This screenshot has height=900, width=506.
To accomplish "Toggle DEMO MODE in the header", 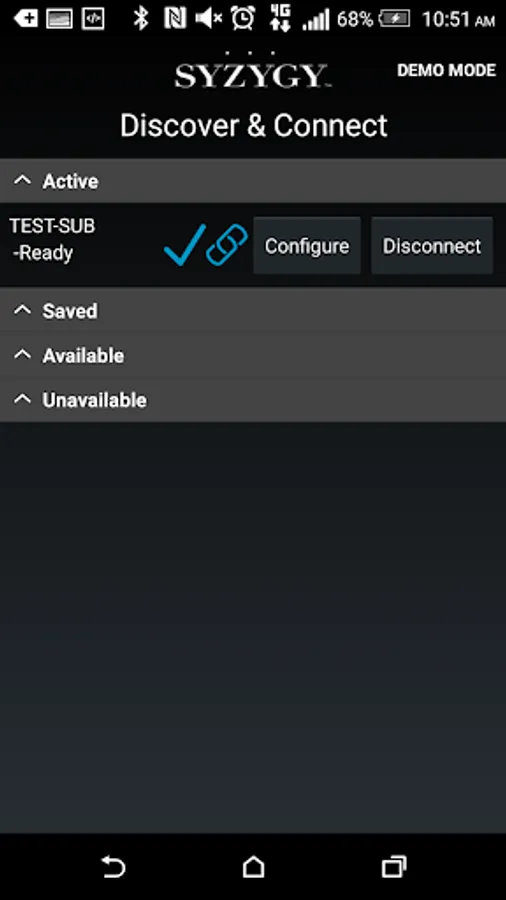I will pos(446,70).
